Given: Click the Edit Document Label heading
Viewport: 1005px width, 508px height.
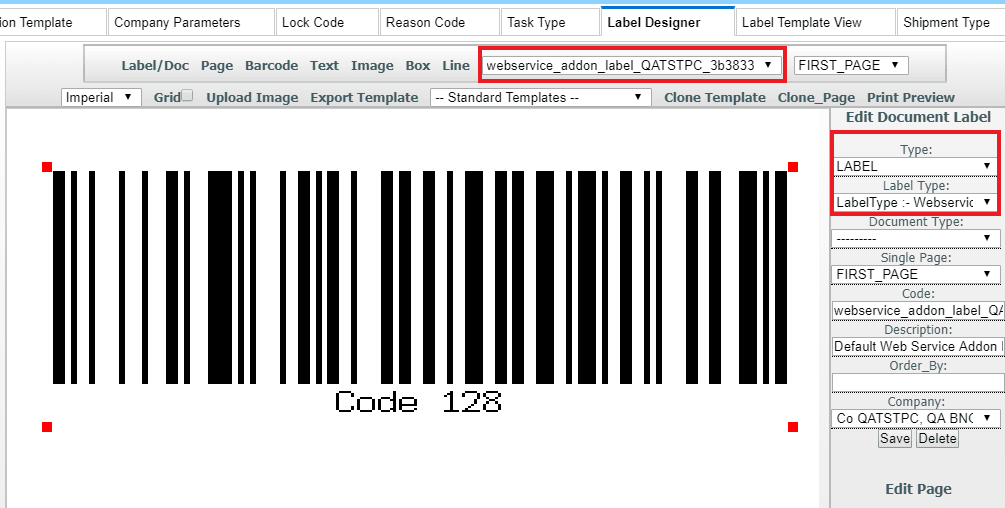Looking at the screenshot, I should (918, 117).
